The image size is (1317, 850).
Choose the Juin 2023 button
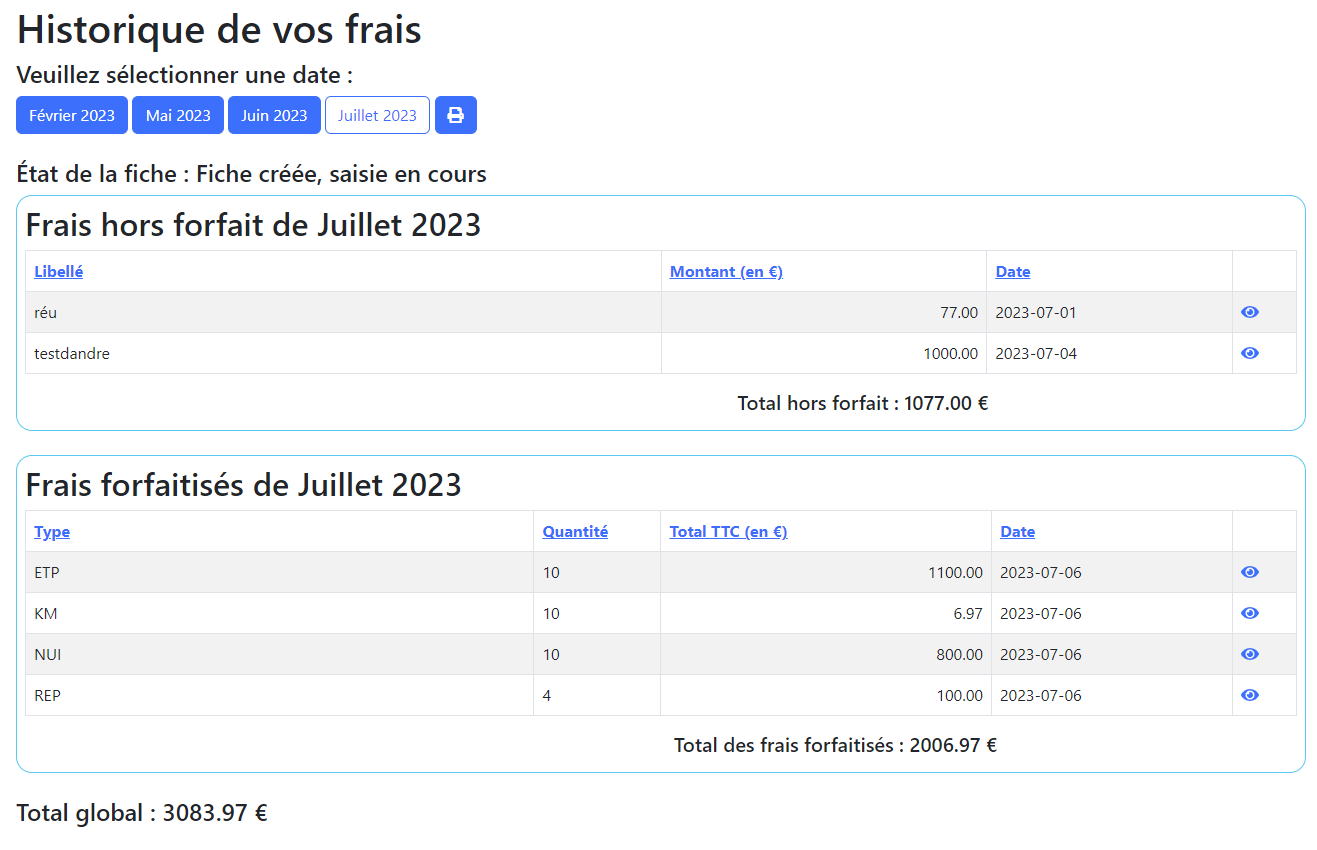[x=274, y=115]
